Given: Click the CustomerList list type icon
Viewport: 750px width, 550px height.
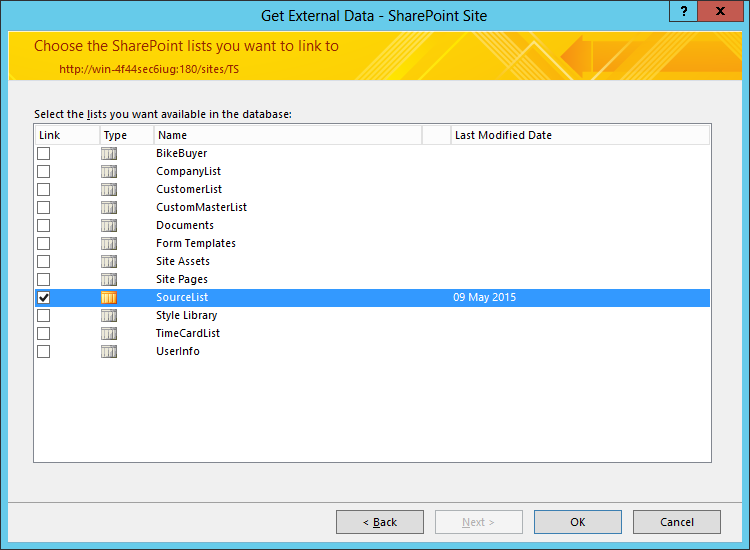Looking at the screenshot, I should coord(109,189).
